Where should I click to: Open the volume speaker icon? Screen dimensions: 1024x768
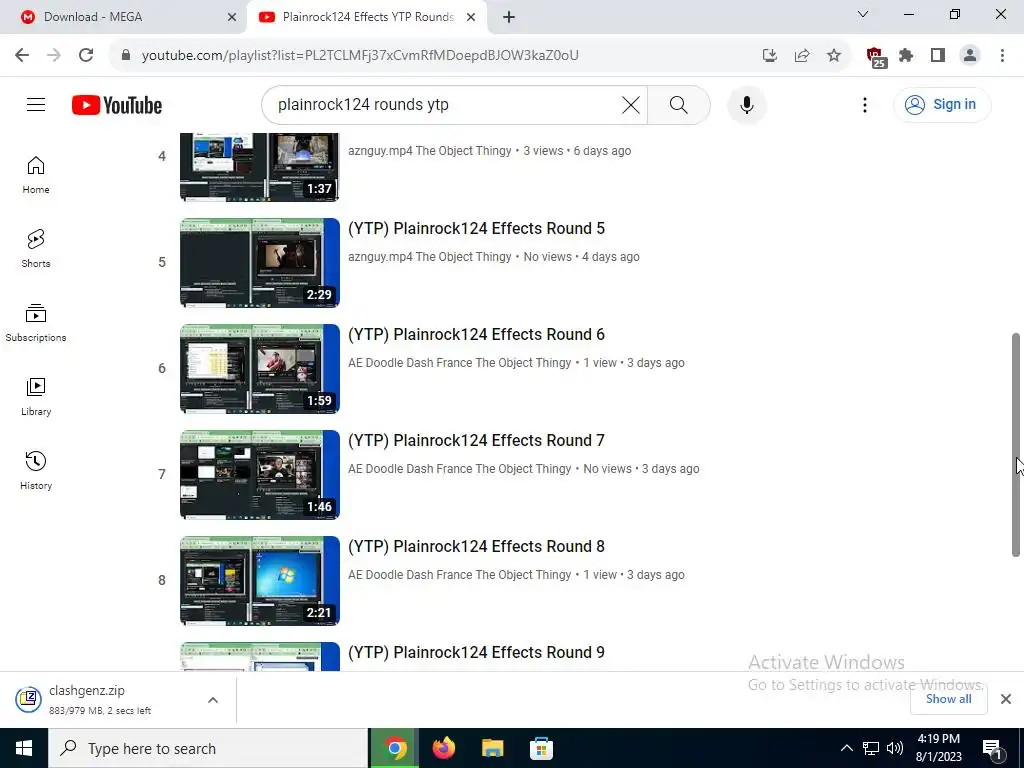coord(895,748)
